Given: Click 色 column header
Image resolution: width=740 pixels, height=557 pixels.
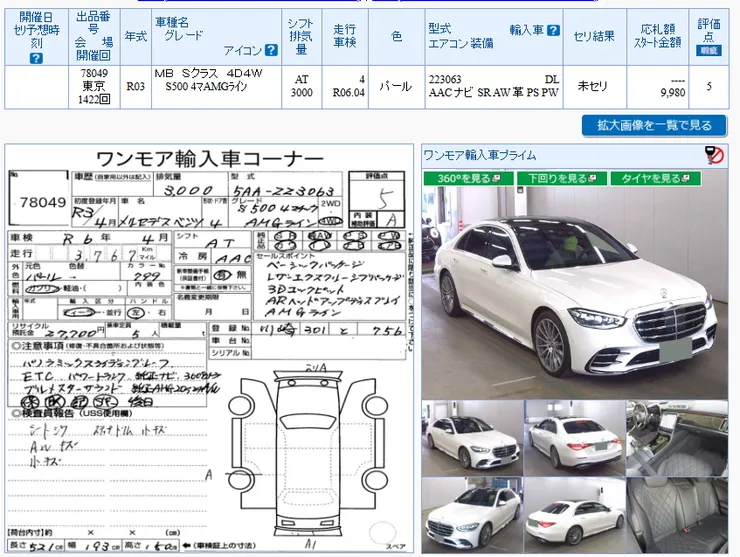Looking at the screenshot, I should pyautogui.click(x=396, y=36).
